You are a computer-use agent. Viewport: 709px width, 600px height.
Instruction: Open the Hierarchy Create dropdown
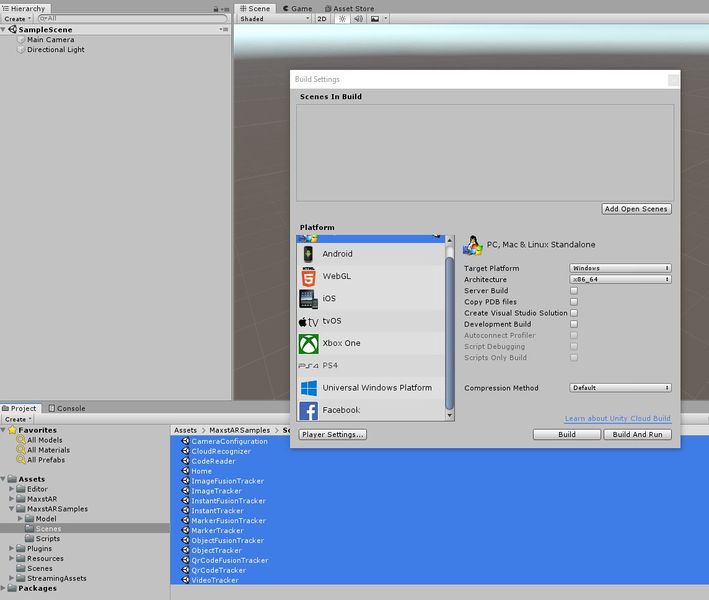point(17,19)
